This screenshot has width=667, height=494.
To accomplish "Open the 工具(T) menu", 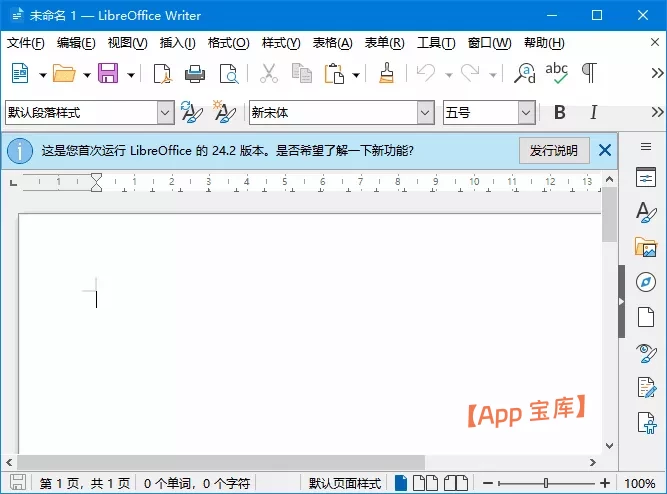I will point(435,43).
